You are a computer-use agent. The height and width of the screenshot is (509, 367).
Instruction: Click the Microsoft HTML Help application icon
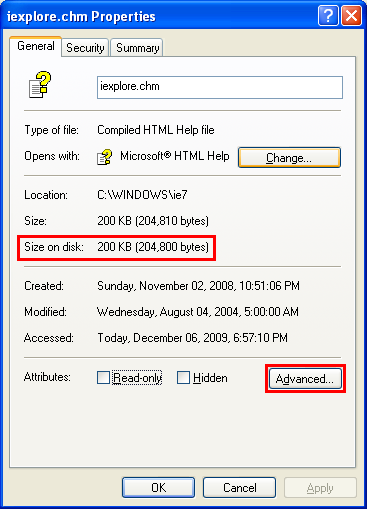[104, 157]
